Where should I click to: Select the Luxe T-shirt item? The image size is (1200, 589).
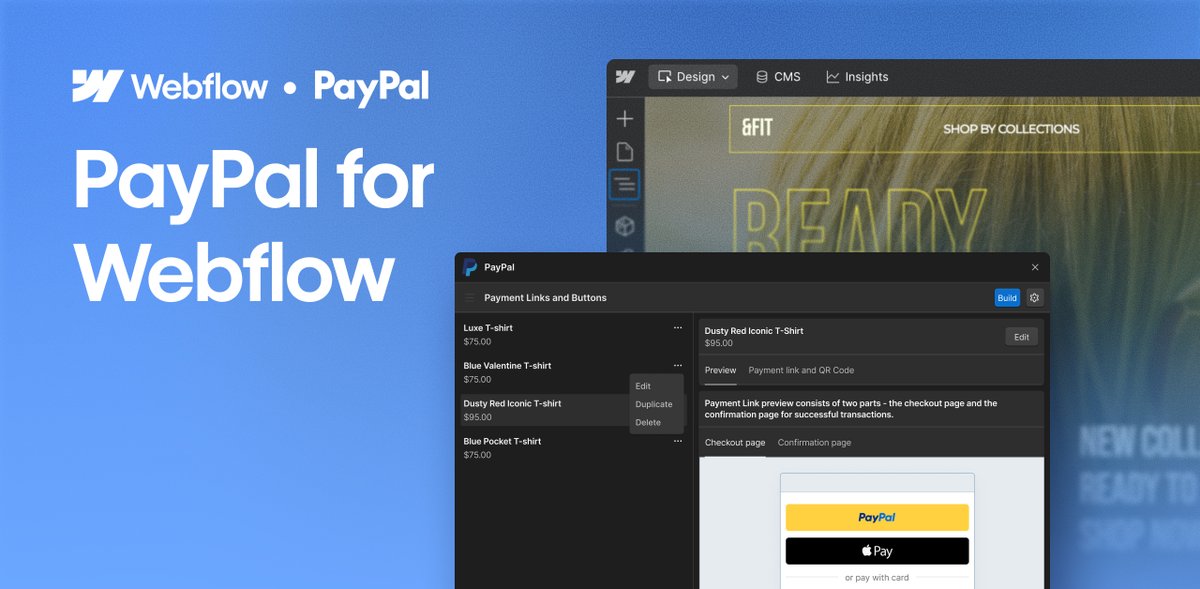[x=573, y=335]
